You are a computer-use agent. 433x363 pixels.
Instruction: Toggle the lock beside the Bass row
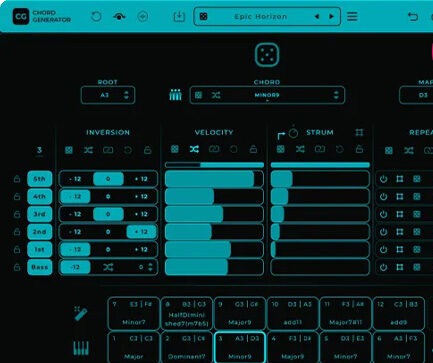coord(17,267)
